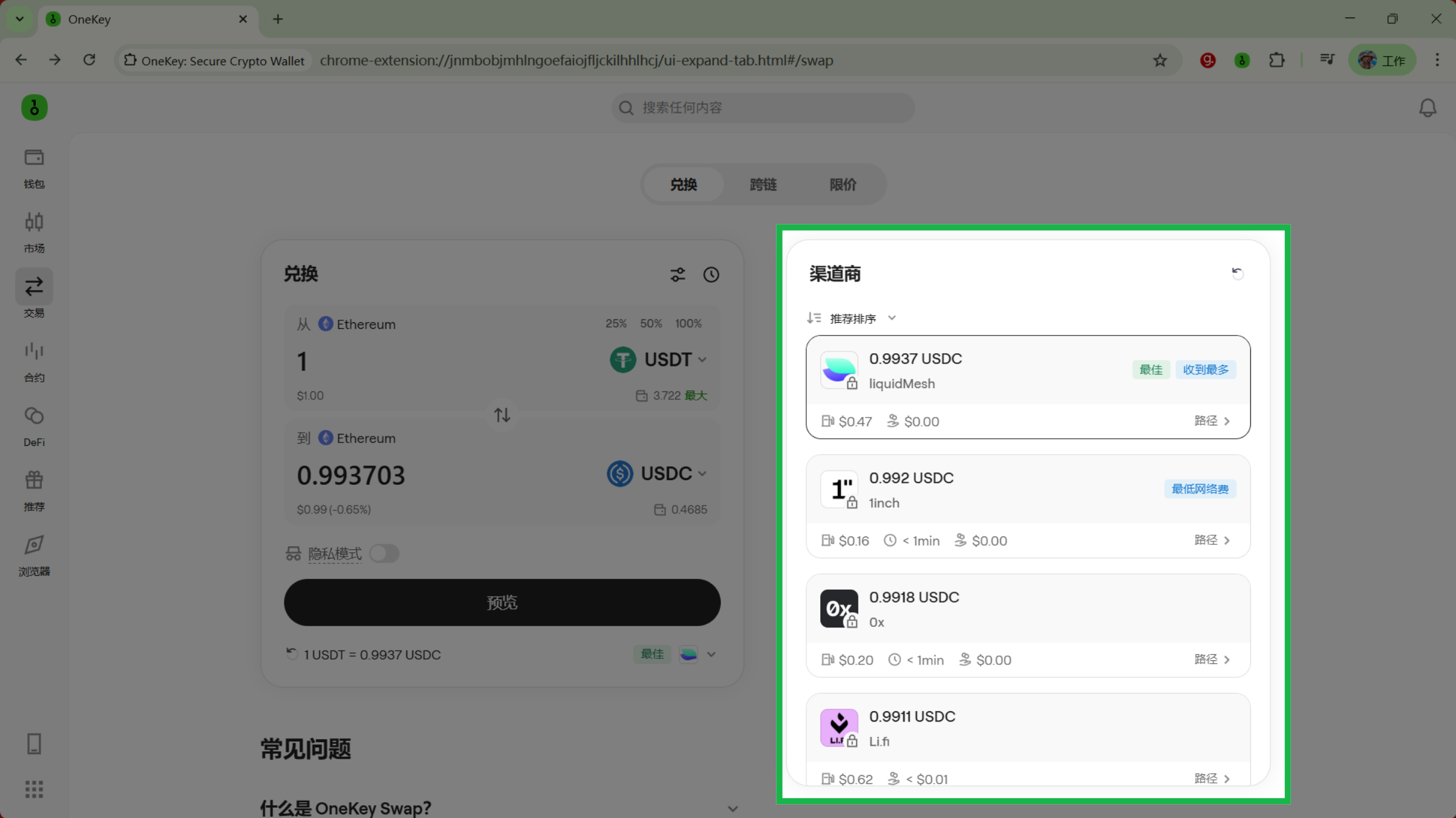Open Chrome three-dot menu
The width and height of the screenshot is (1456, 818).
pos(1437,59)
